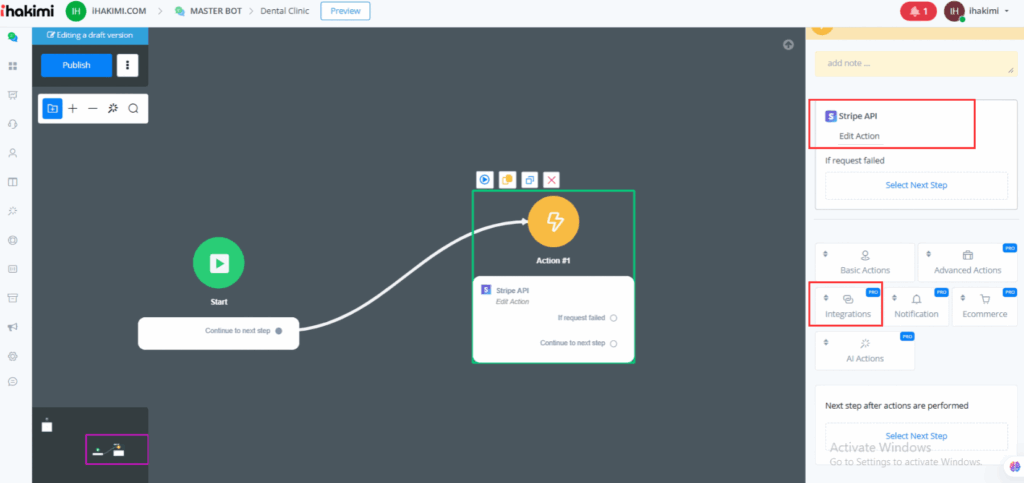Click the zoom out minus icon

(x=92, y=108)
